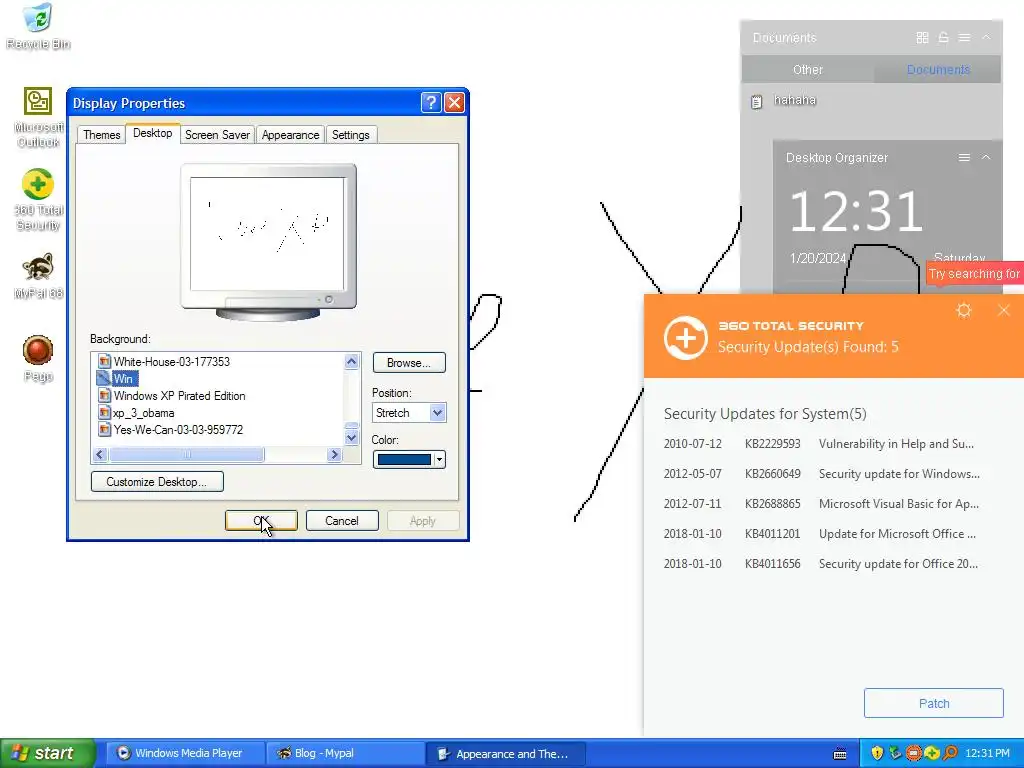Click the horizontal scrollbar thumb in background list

click(187, 455)
